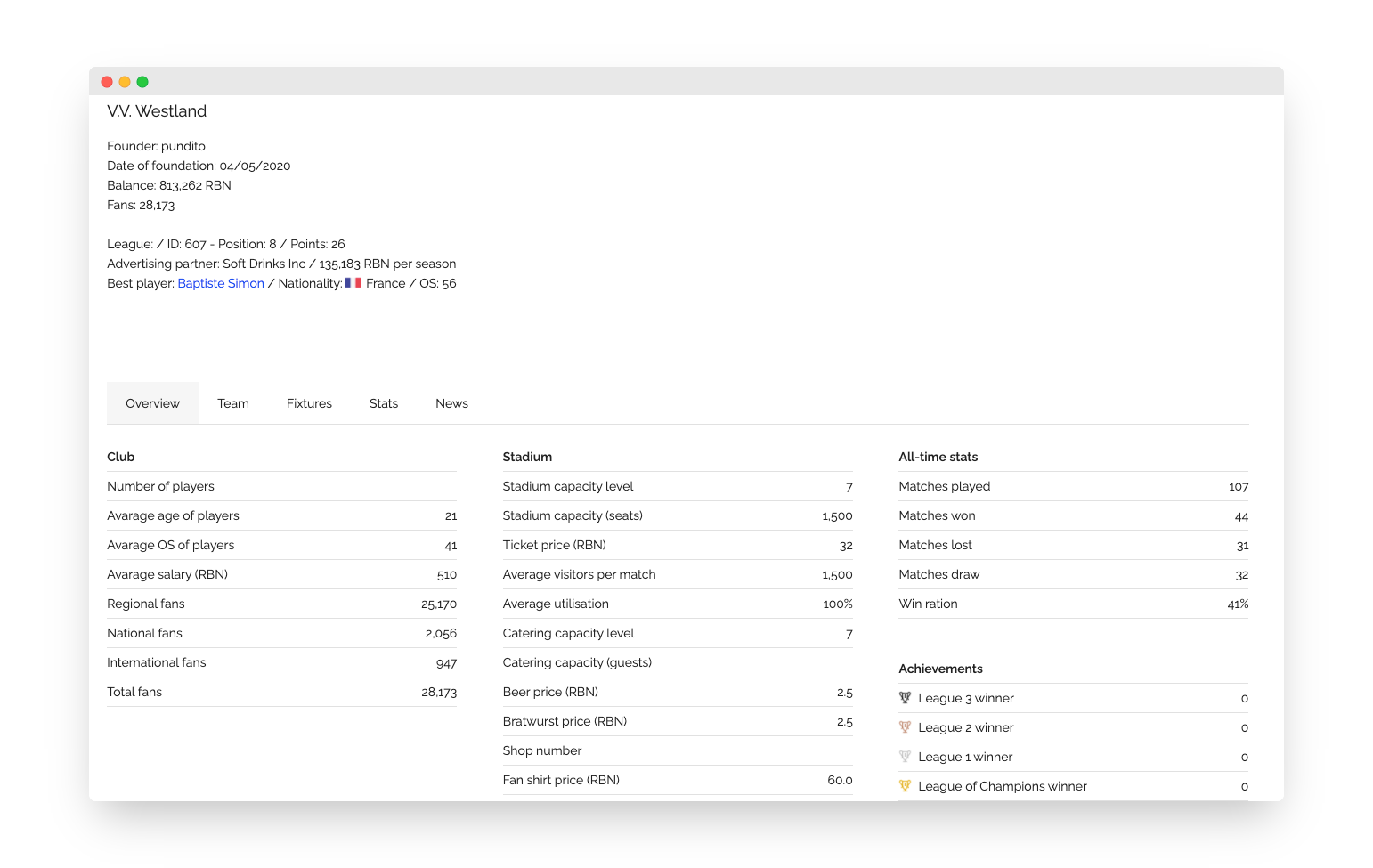1373x868 pixels.
Task: Select the Stats tab
Action: 384,403
